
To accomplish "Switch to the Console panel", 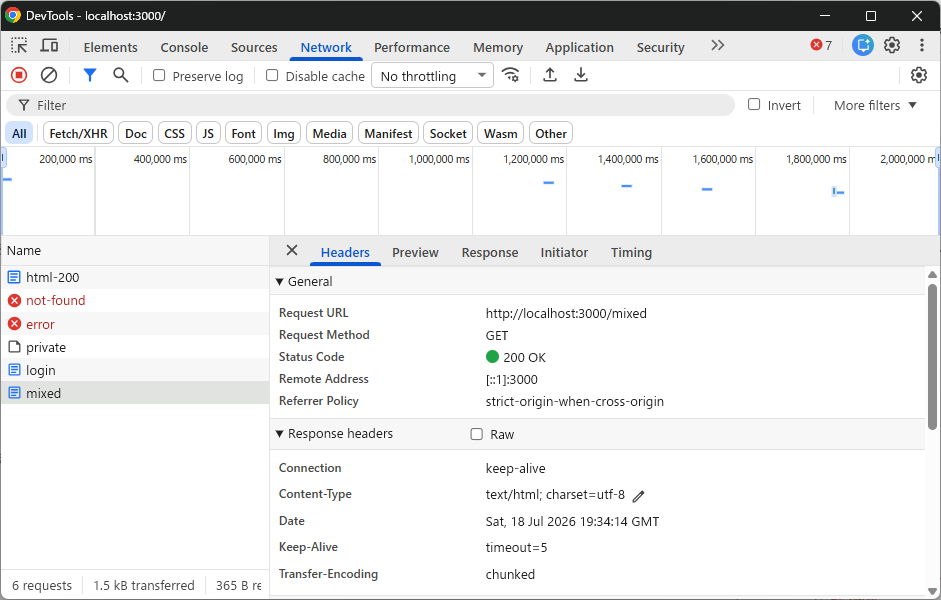I will coord(184,47).
